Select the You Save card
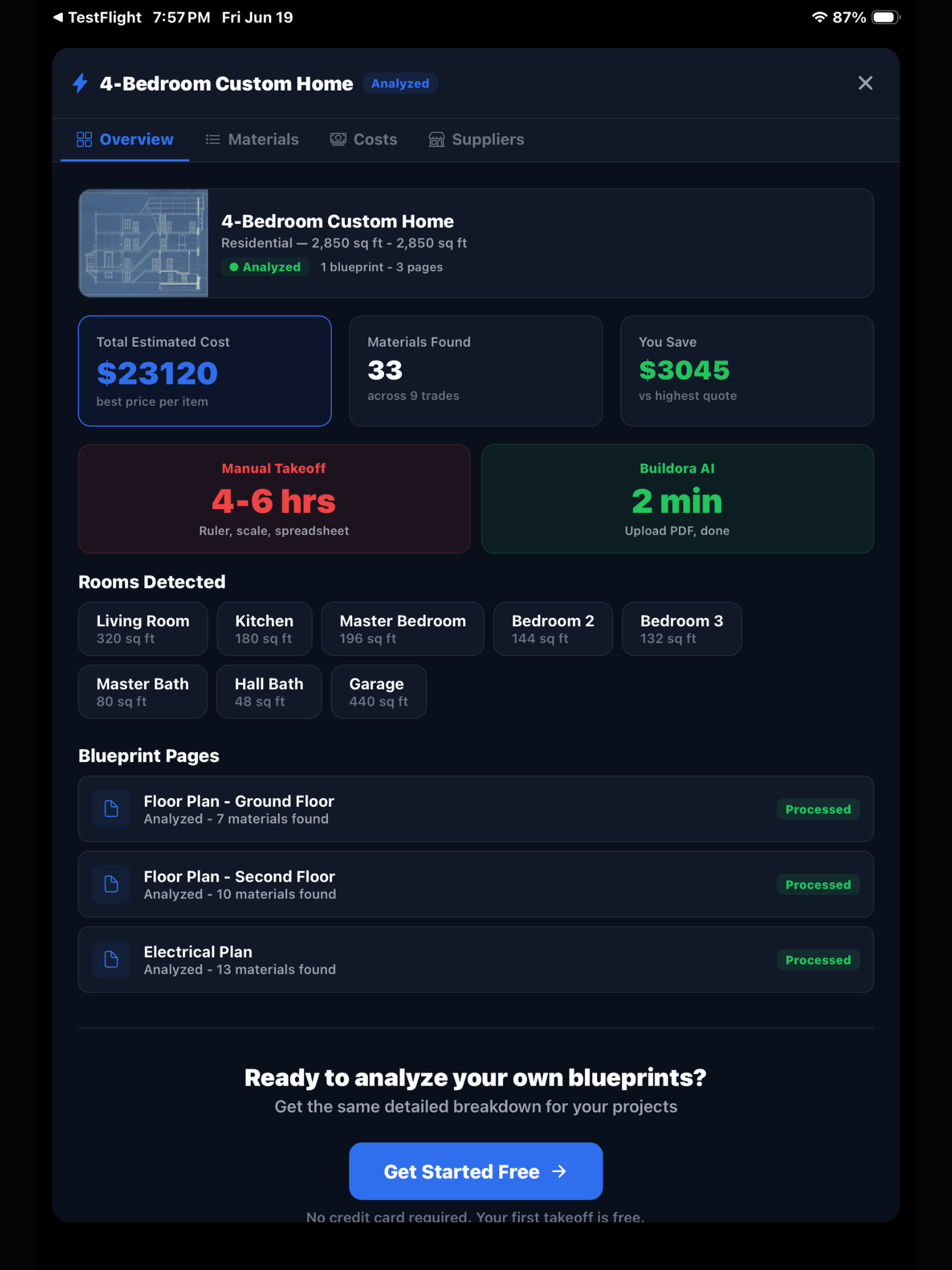952x1270 pixels. click(x=747, y=371)
